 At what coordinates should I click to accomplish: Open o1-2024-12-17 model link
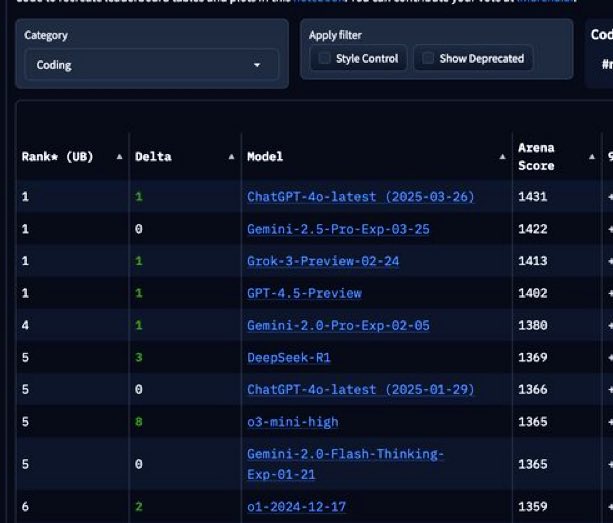[x=296, y=507]
